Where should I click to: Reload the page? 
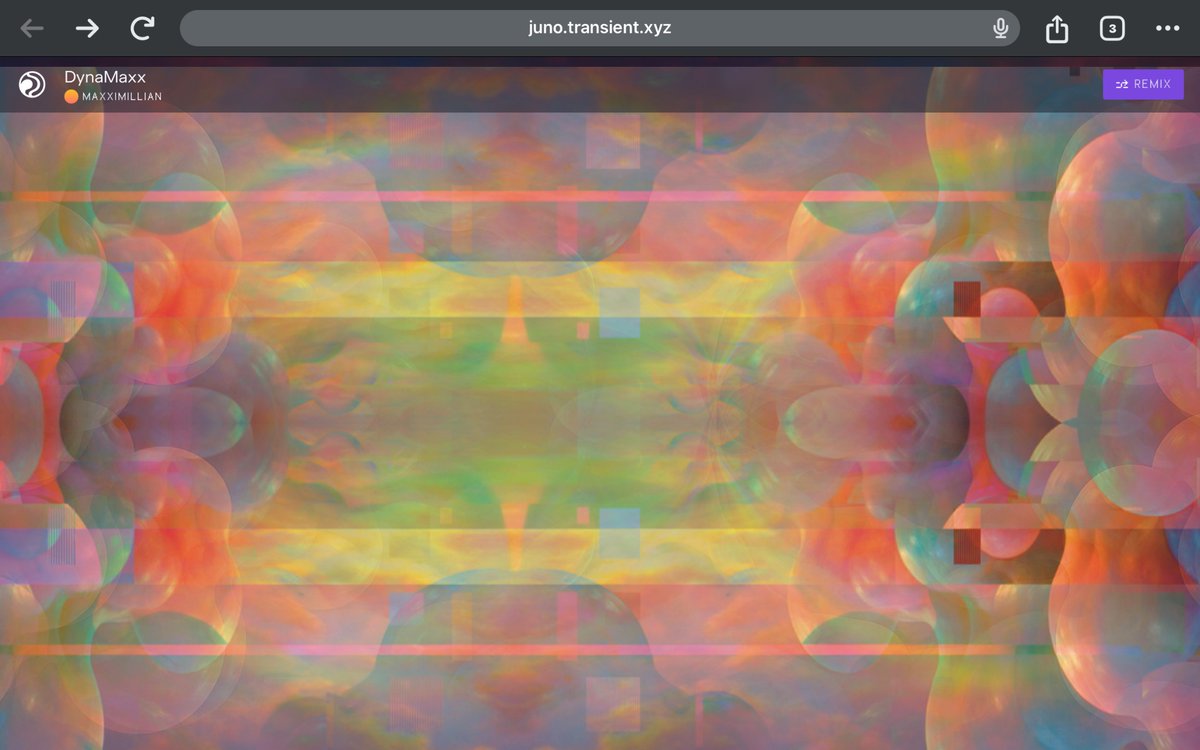pyautogui.click(x=143, y=28)
